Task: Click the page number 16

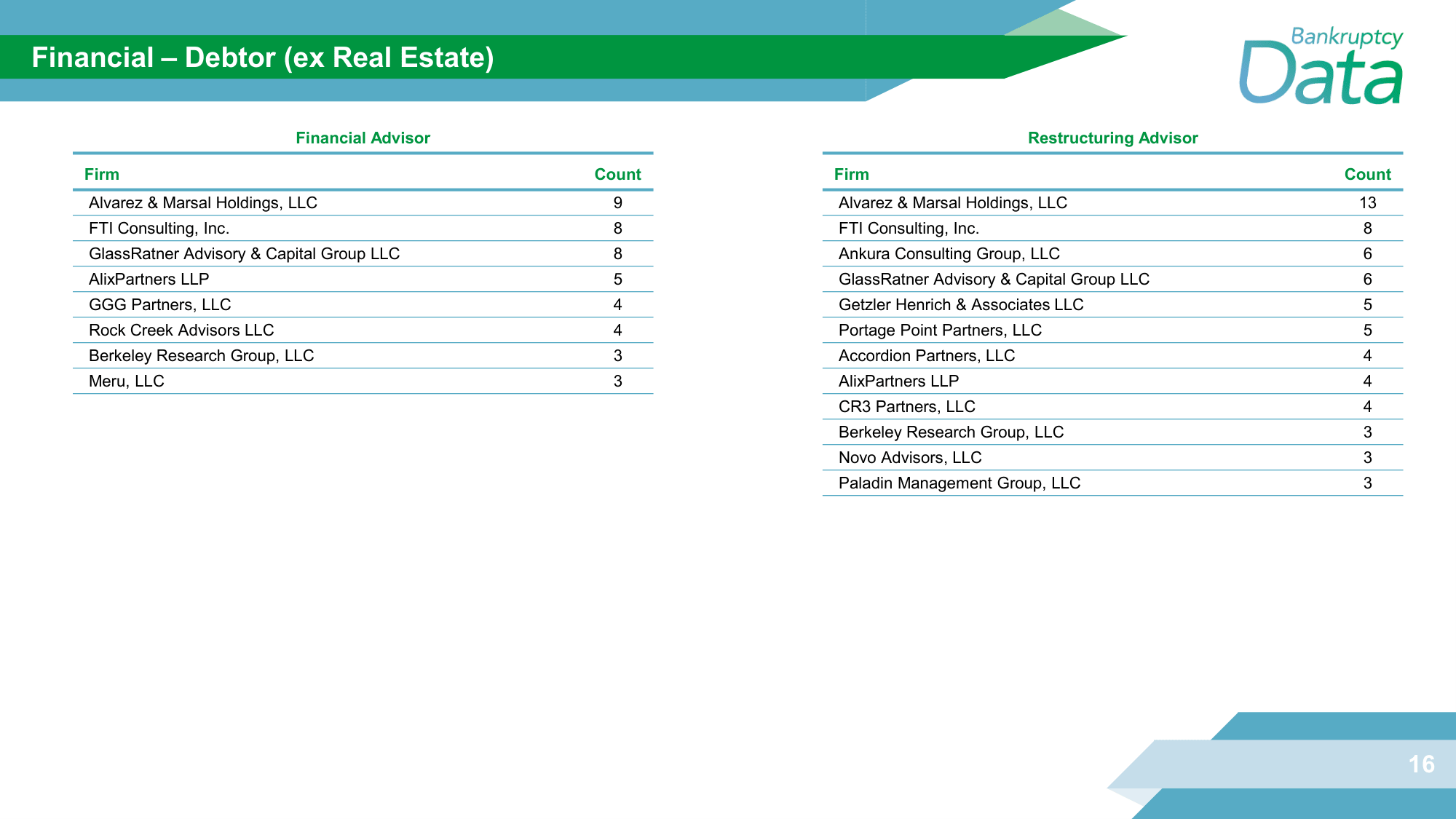Action: 1421,764
